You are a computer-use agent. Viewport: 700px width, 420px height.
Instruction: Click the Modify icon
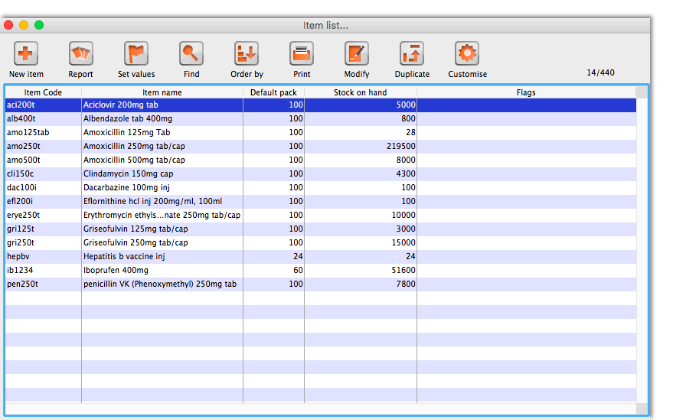click(357, 54)
